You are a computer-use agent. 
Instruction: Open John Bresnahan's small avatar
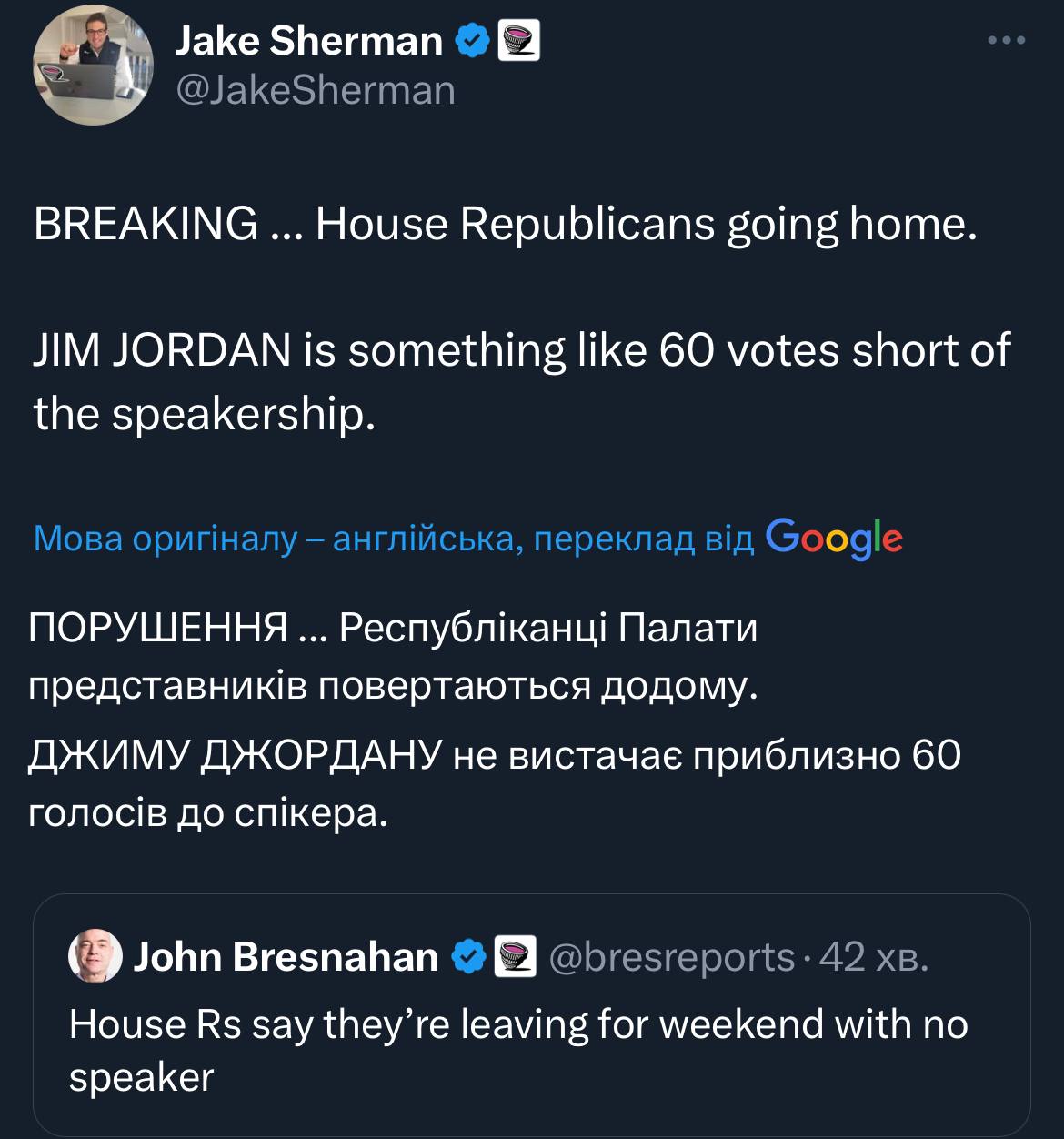tap(95, 956)
